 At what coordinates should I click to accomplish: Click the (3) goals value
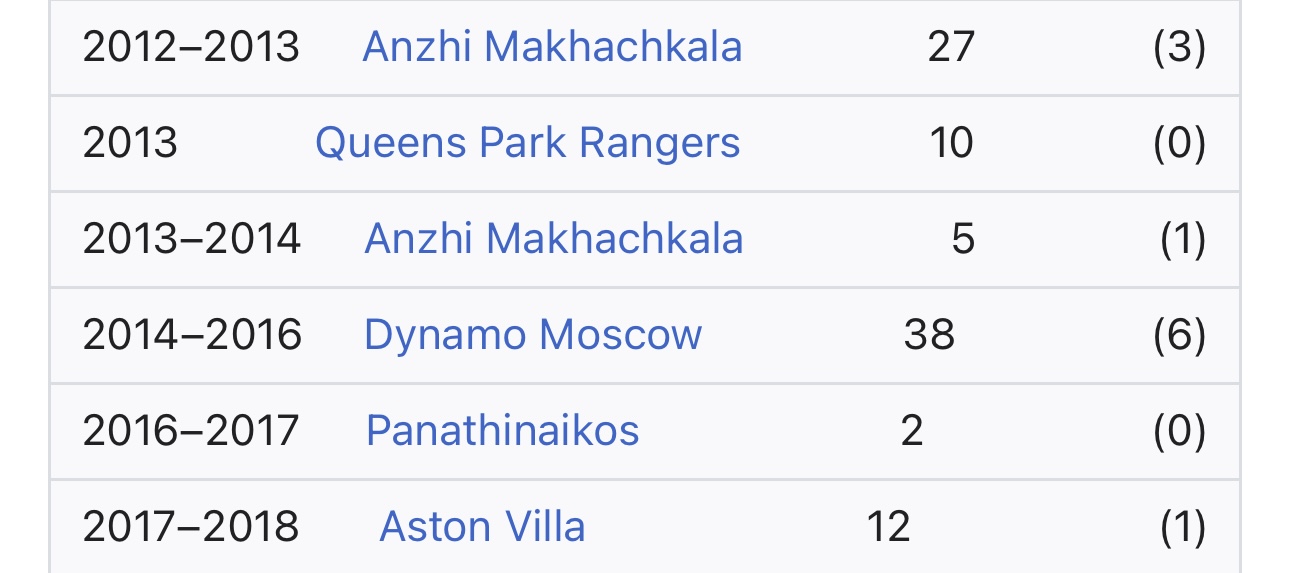[1179, 47]
